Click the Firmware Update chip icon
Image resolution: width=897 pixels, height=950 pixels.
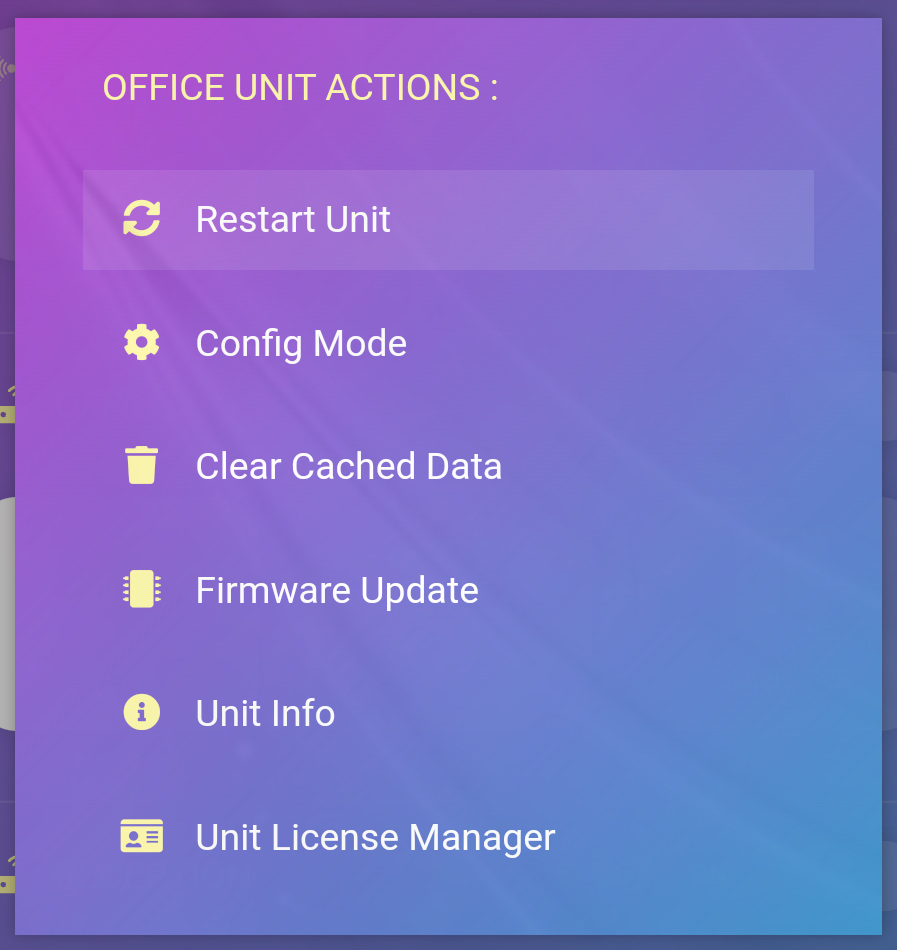[141, 589]
